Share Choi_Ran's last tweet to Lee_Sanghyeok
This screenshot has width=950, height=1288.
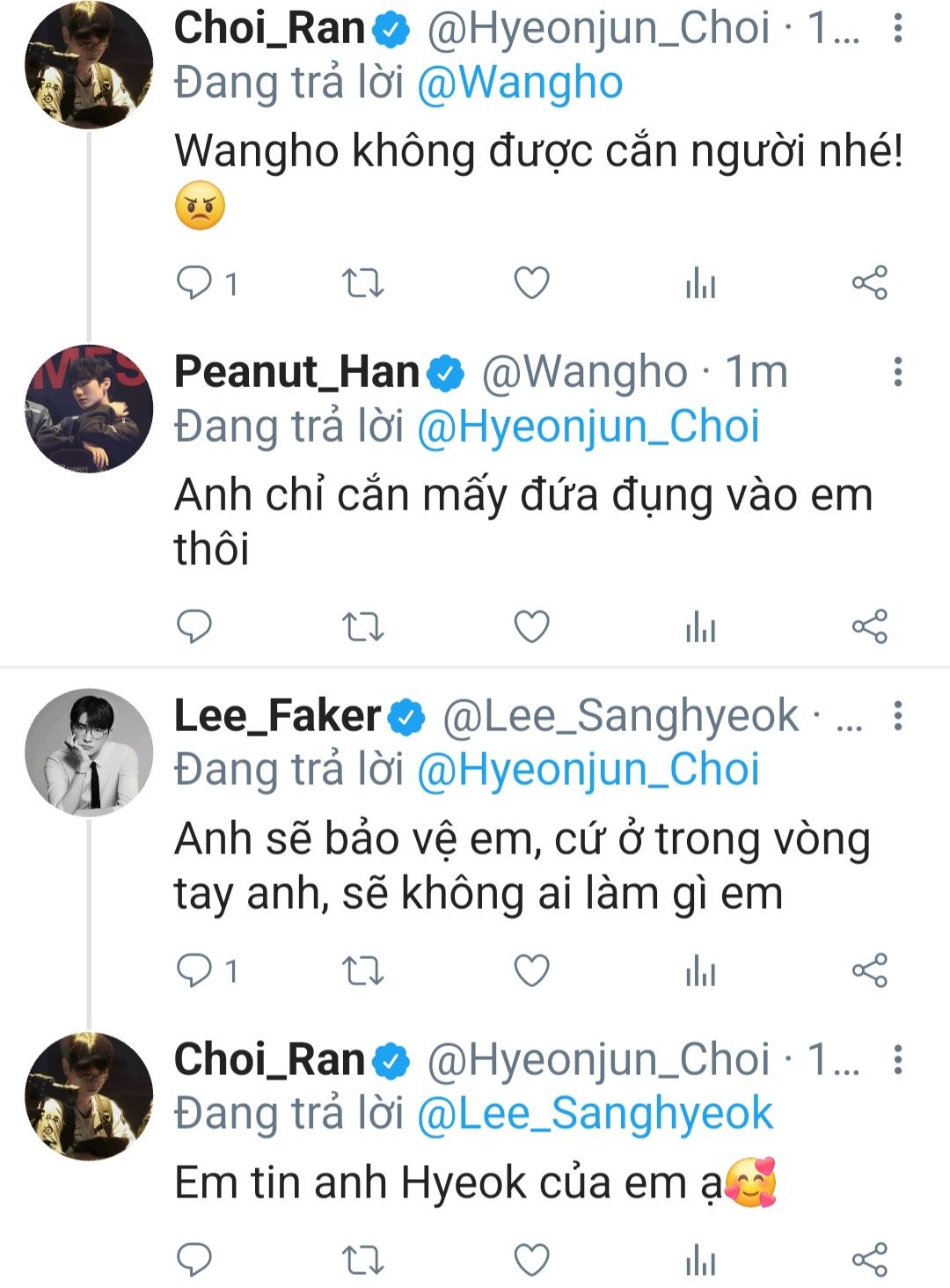click(x=869, y=1260)
